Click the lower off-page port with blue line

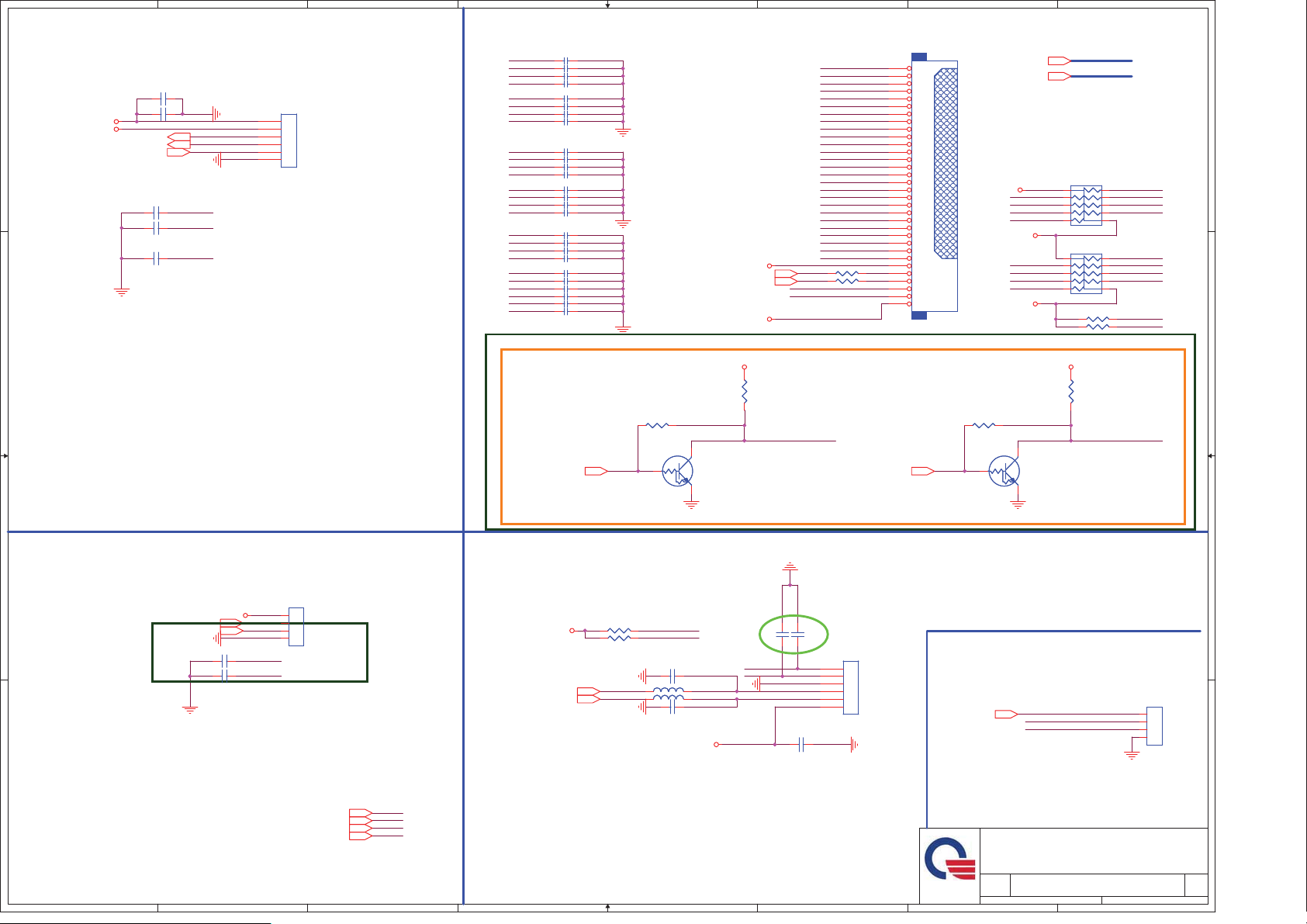point(1059,76)
